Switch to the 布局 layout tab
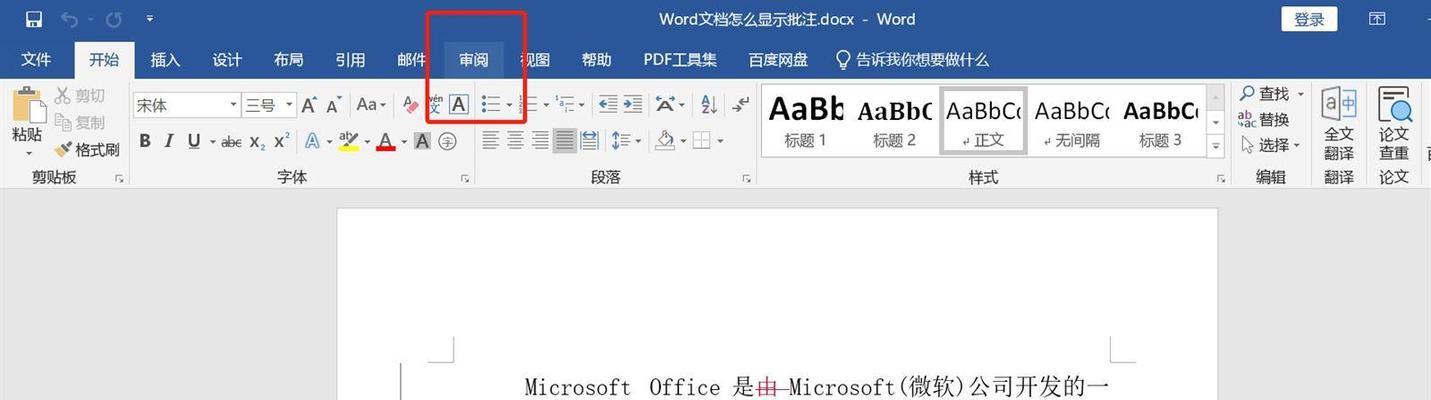 [x=289, y=60]
